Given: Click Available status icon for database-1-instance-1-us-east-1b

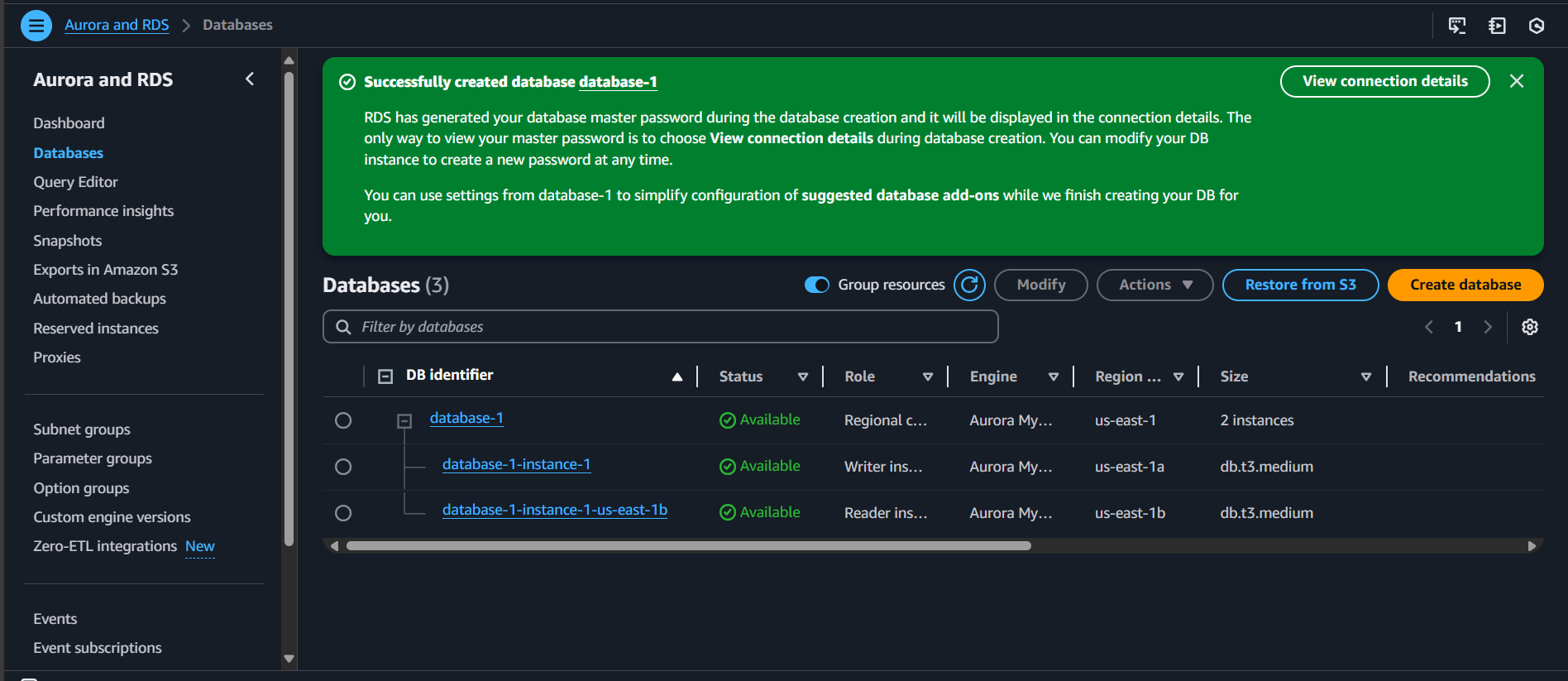Looking at the screenshot, I should pos(728,513).
